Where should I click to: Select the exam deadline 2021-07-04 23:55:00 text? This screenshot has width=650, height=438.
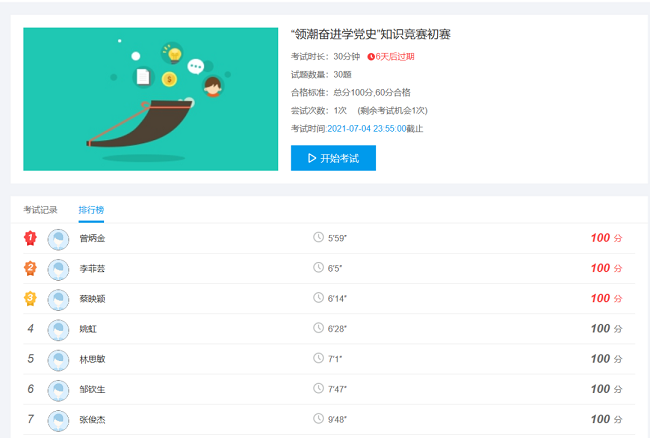point(366,129)
